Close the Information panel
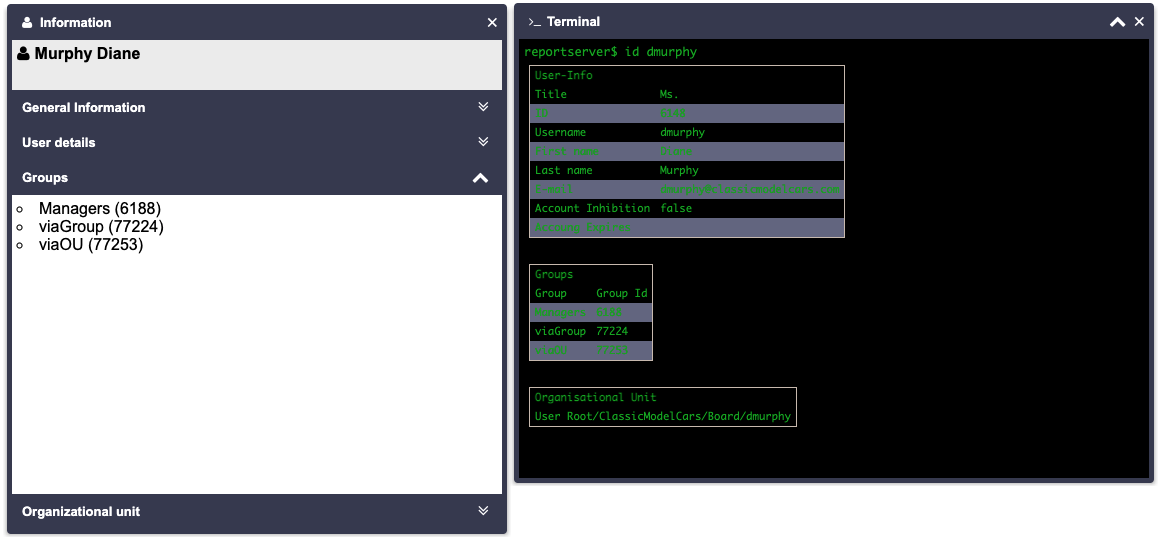 pos(492,23)
